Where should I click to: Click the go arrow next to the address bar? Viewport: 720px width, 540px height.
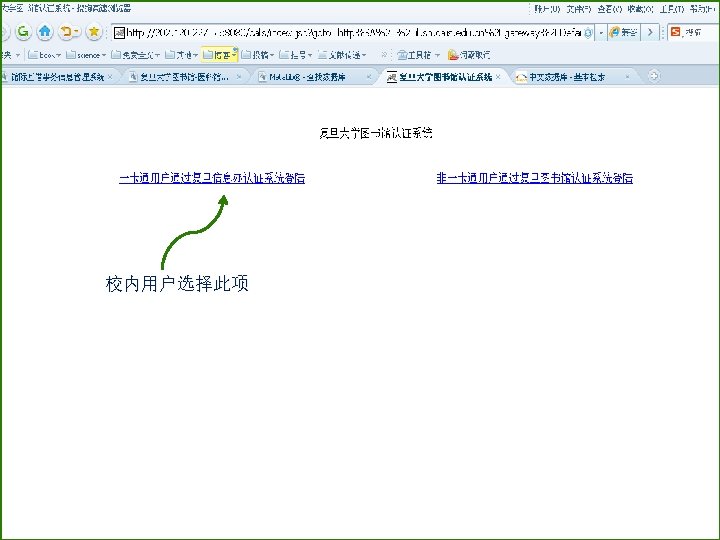pos(650,32)
